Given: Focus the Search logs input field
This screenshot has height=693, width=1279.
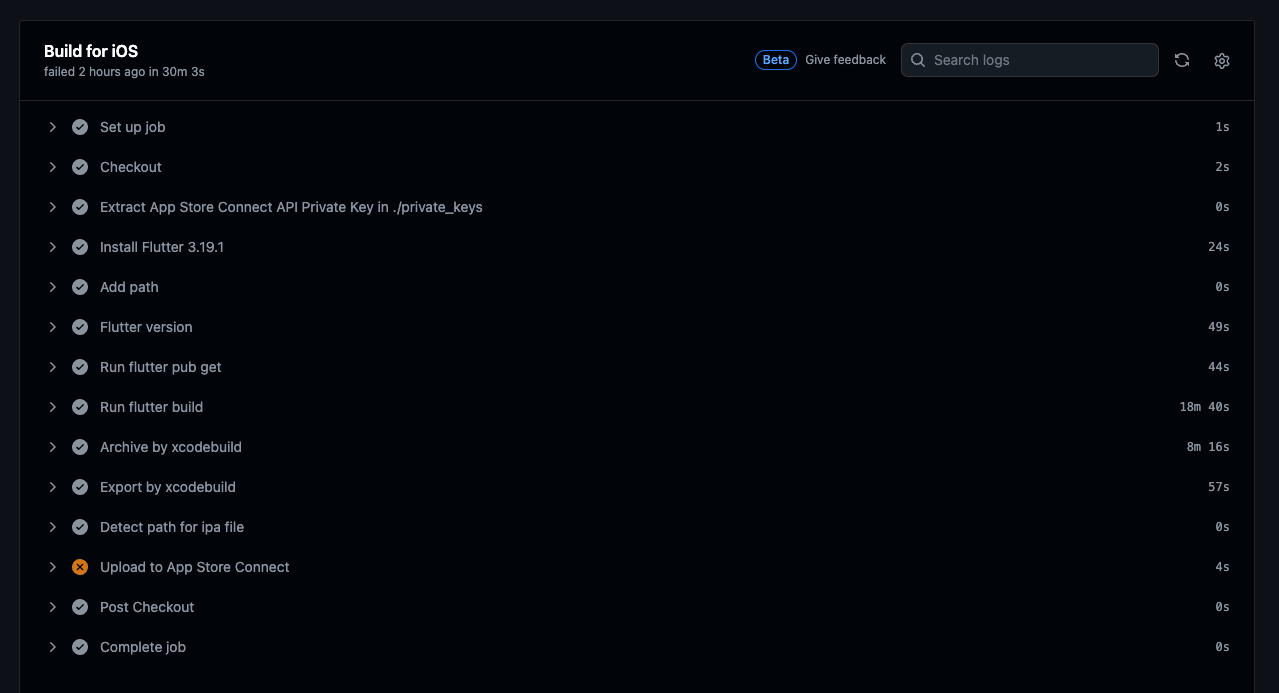Looking at the screenshot, I should click(x=1030, y=60).
